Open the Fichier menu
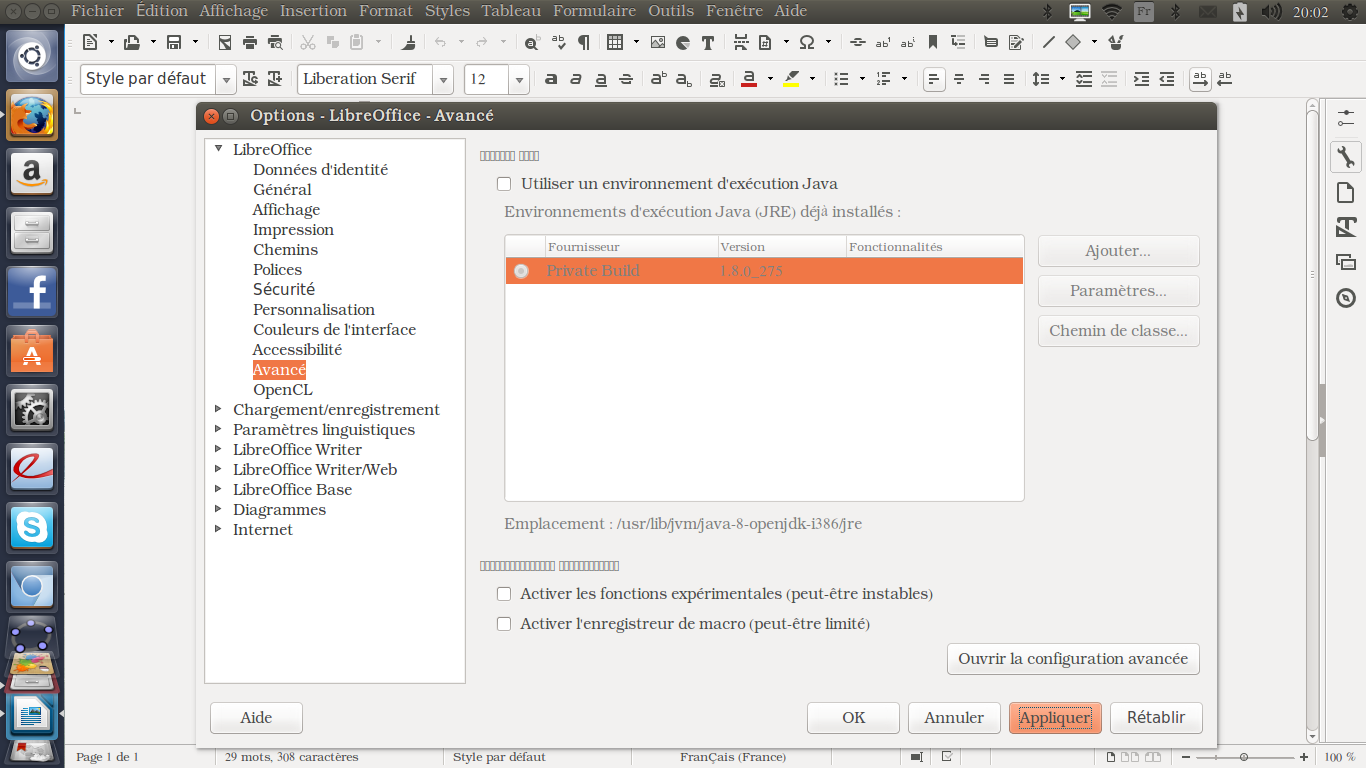1366x768 pixels. 98,11
